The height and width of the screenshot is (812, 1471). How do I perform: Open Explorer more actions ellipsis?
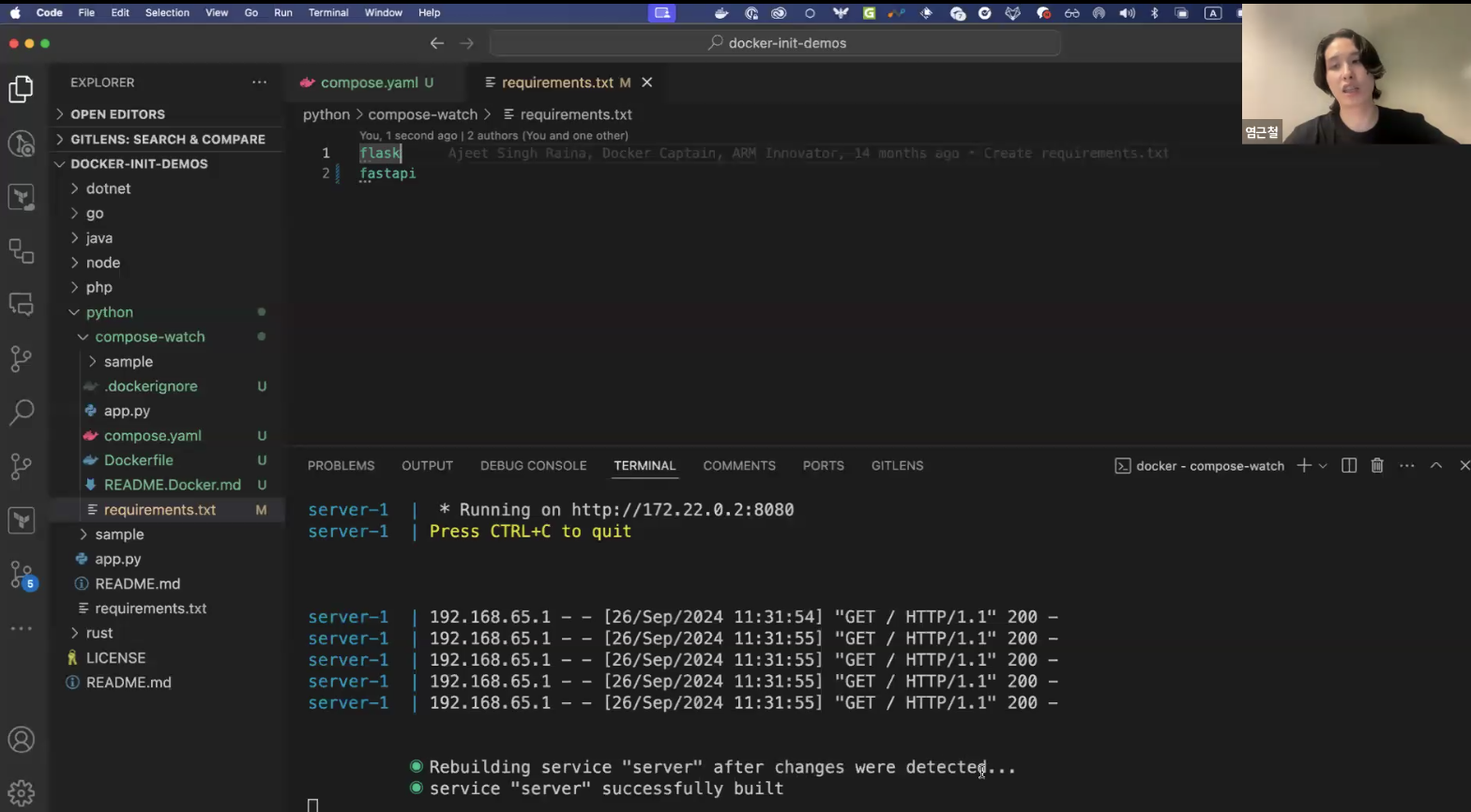(259, 83)
